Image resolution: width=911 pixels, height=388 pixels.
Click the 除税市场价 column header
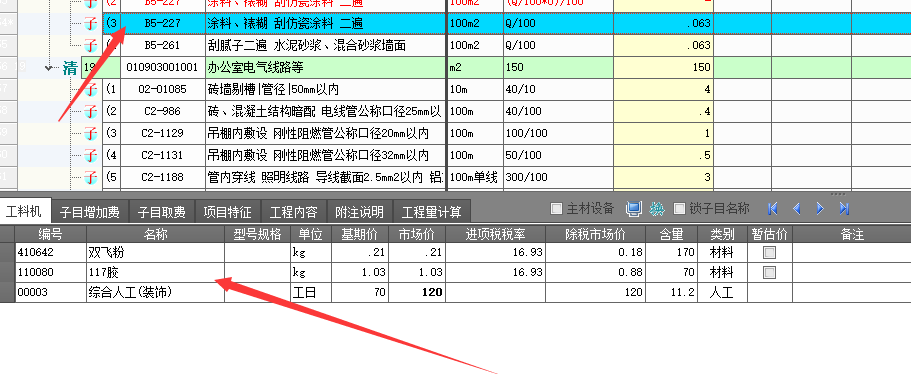(596, 234)
